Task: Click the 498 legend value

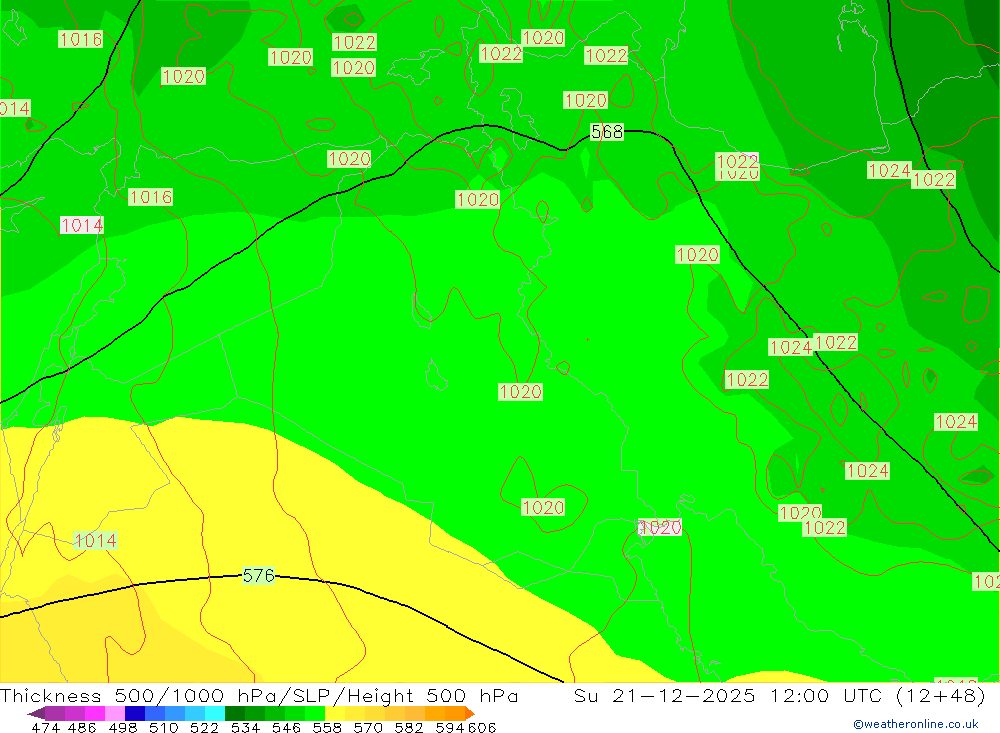Action: tap(122, 727)
